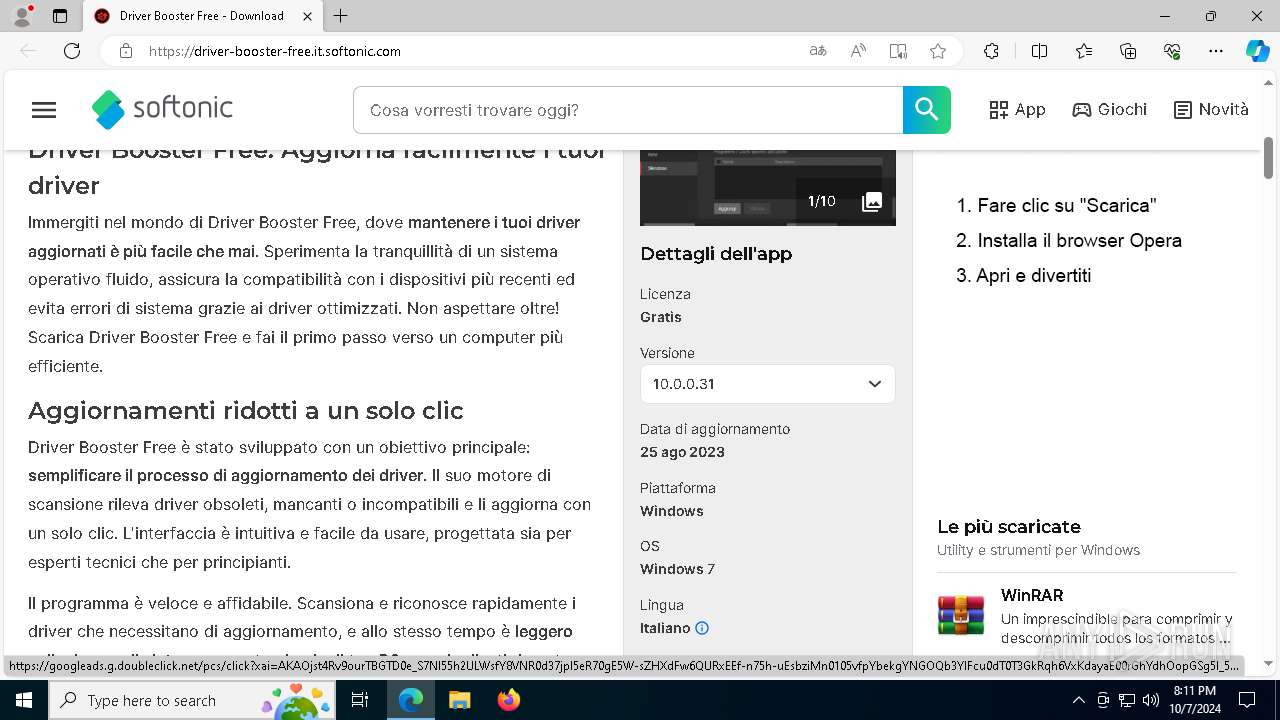Enable Read aloud in address bar
The width and height of the screenshot is (1280, 720).
tap(858, 51)
